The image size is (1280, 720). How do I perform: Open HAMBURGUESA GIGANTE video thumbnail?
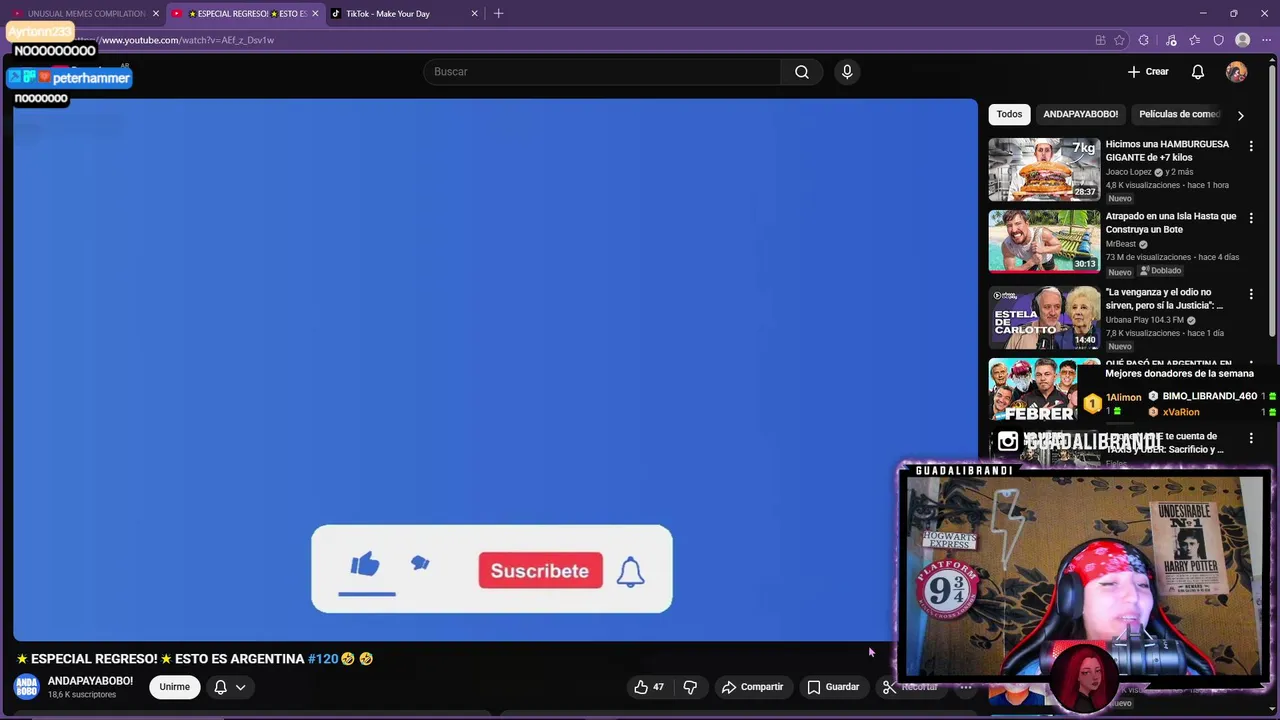coord(1044,170)
